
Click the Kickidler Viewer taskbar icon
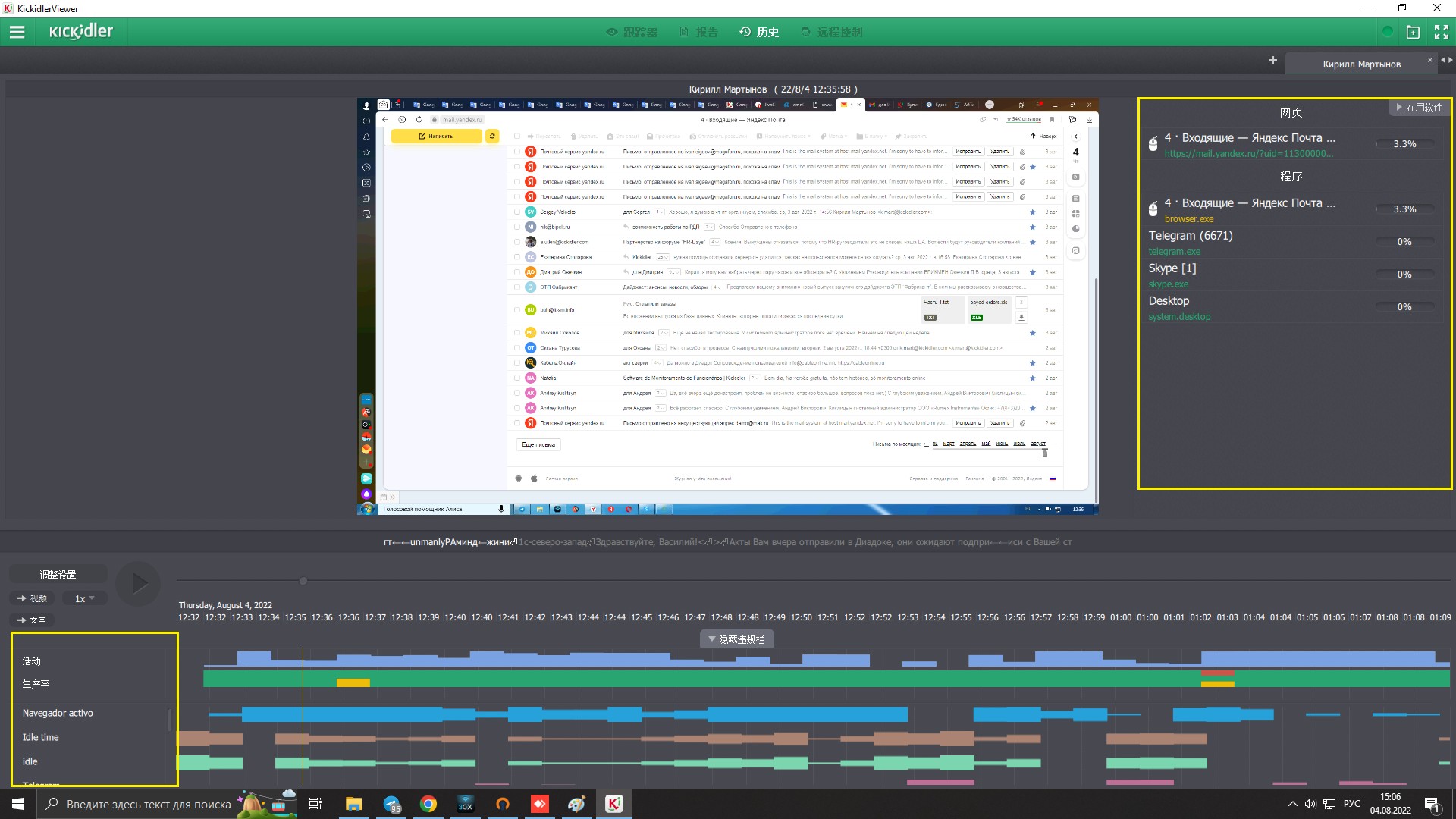[614, 804]
